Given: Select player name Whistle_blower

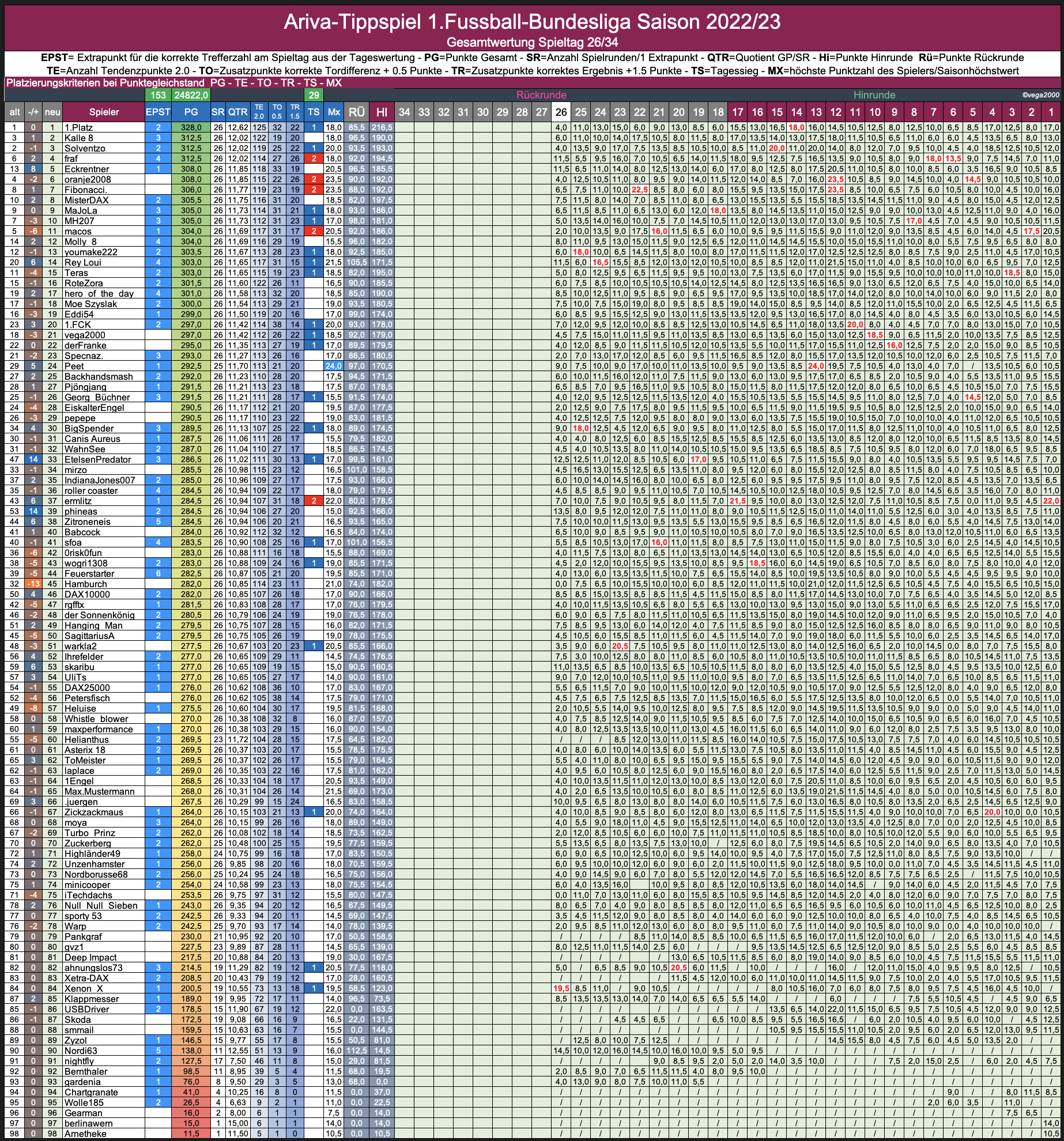Looking at the screenshot, I should [95, 719].
